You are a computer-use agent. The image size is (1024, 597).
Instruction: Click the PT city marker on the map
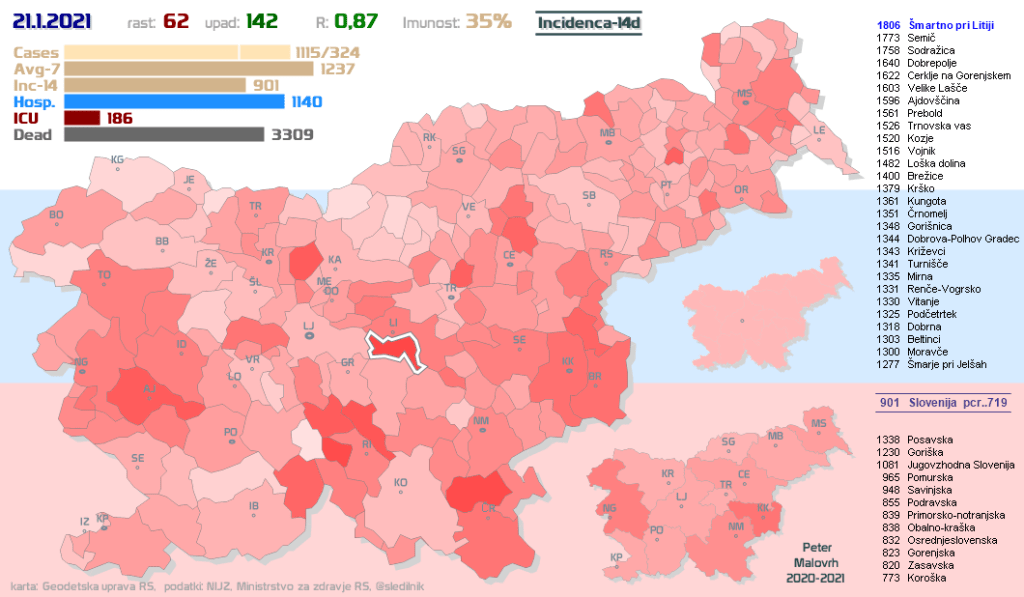pos(667,187)
